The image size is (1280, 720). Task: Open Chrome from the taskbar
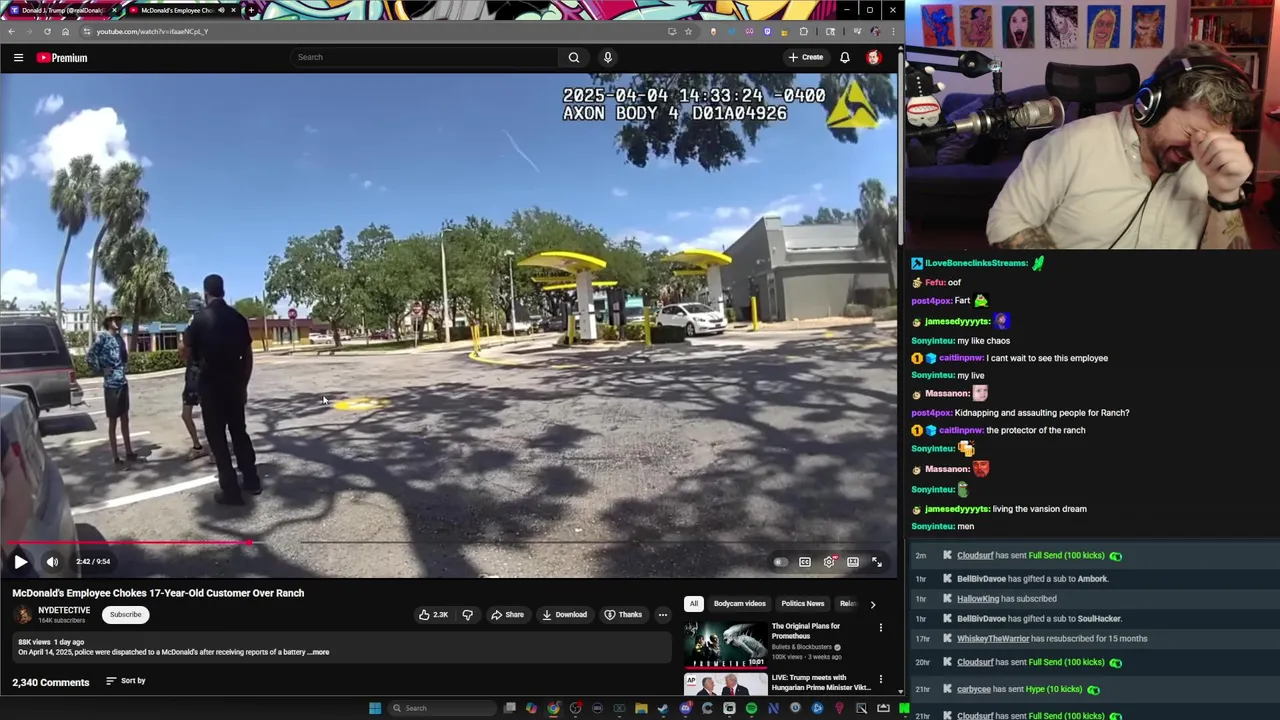(x=553, y=708)
